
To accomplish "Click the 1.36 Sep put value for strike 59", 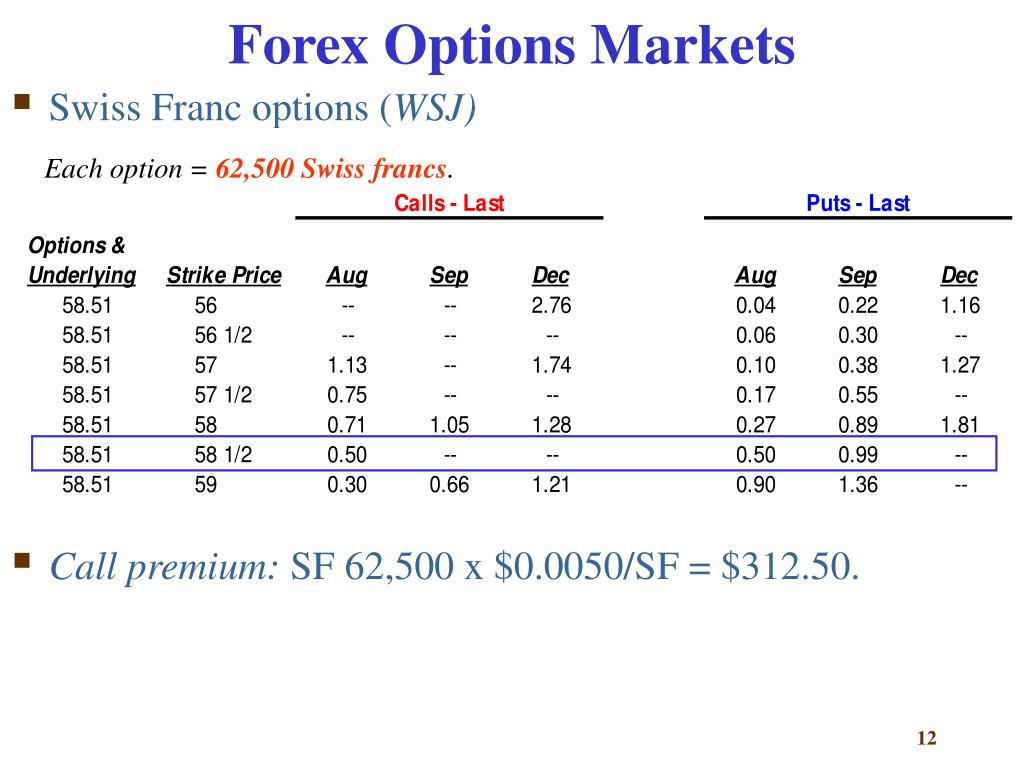I will [857, 485].
